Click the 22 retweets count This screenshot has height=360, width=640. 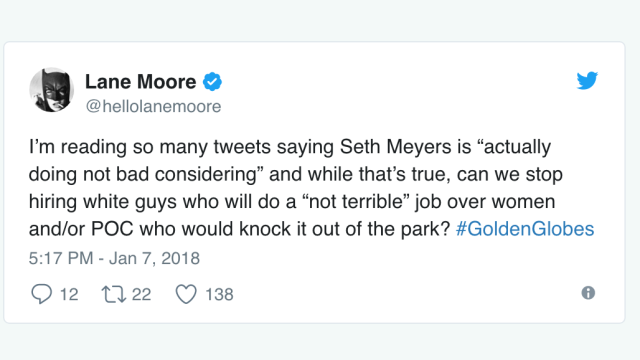(x=141, y=294)
